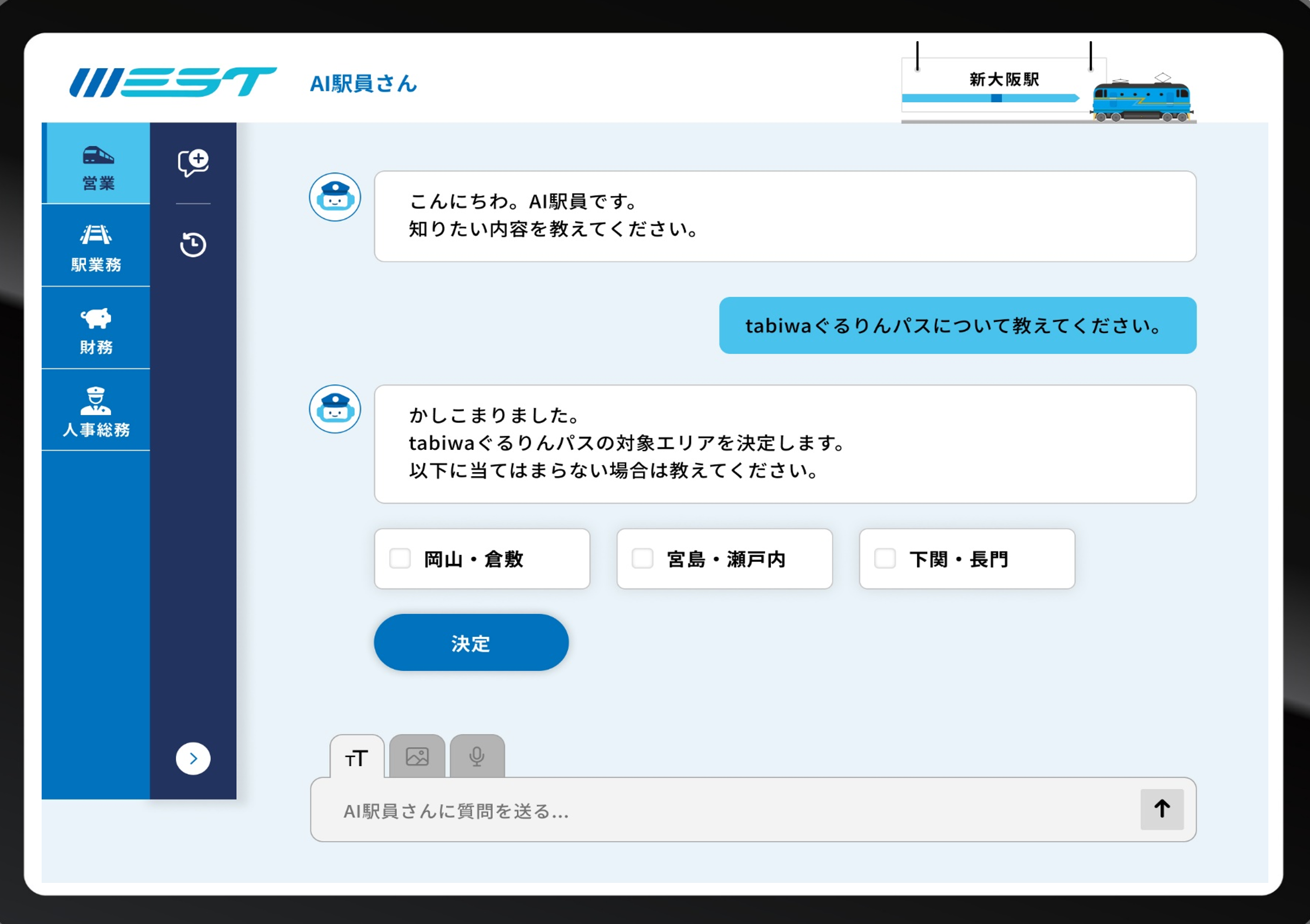The height and width of the screenshot is (924, 1310).
Task: Click the AI駅員さん title link
Action: [x=363, y=84]
